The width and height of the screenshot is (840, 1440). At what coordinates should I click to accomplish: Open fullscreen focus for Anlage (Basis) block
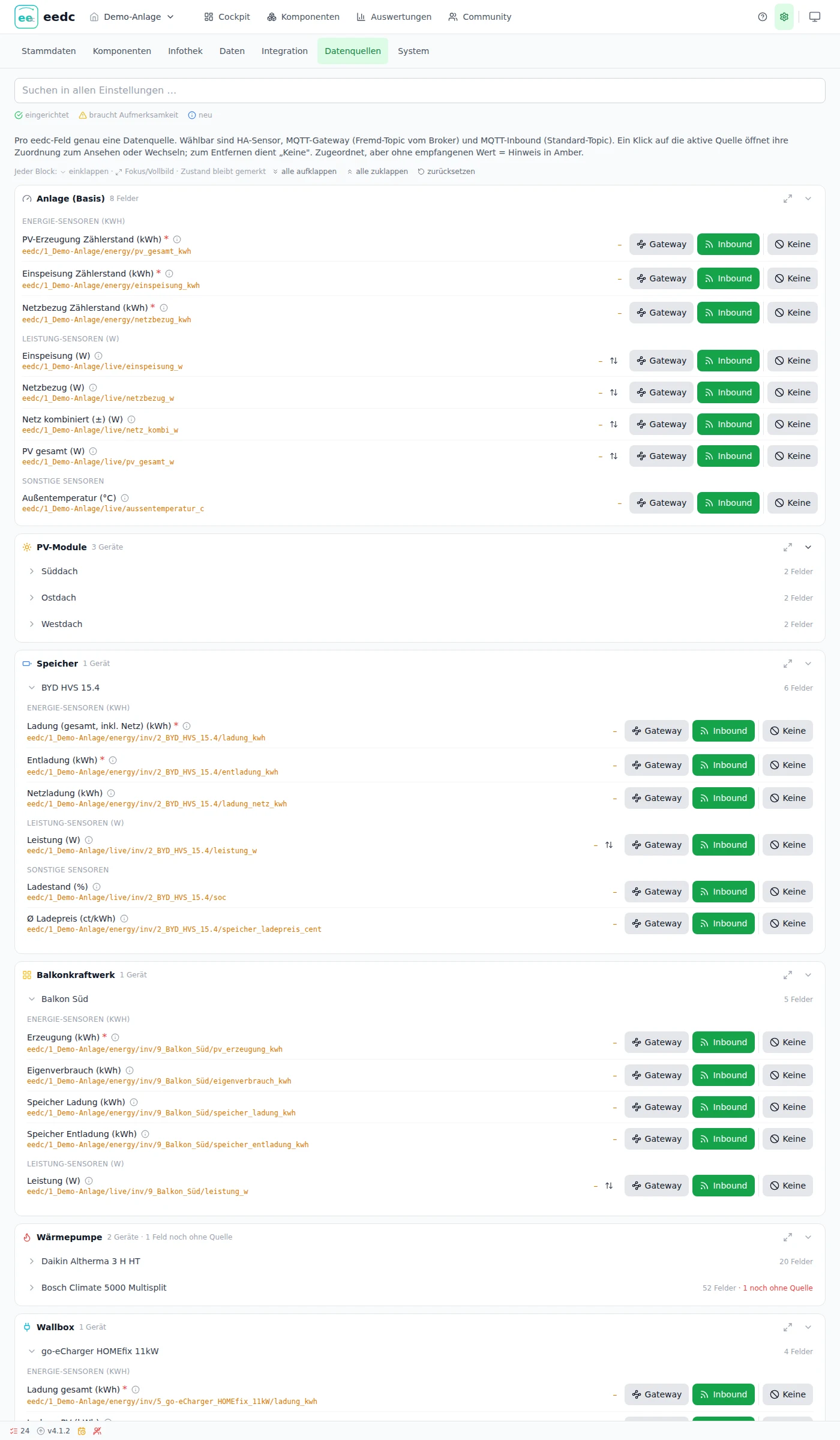788,199
